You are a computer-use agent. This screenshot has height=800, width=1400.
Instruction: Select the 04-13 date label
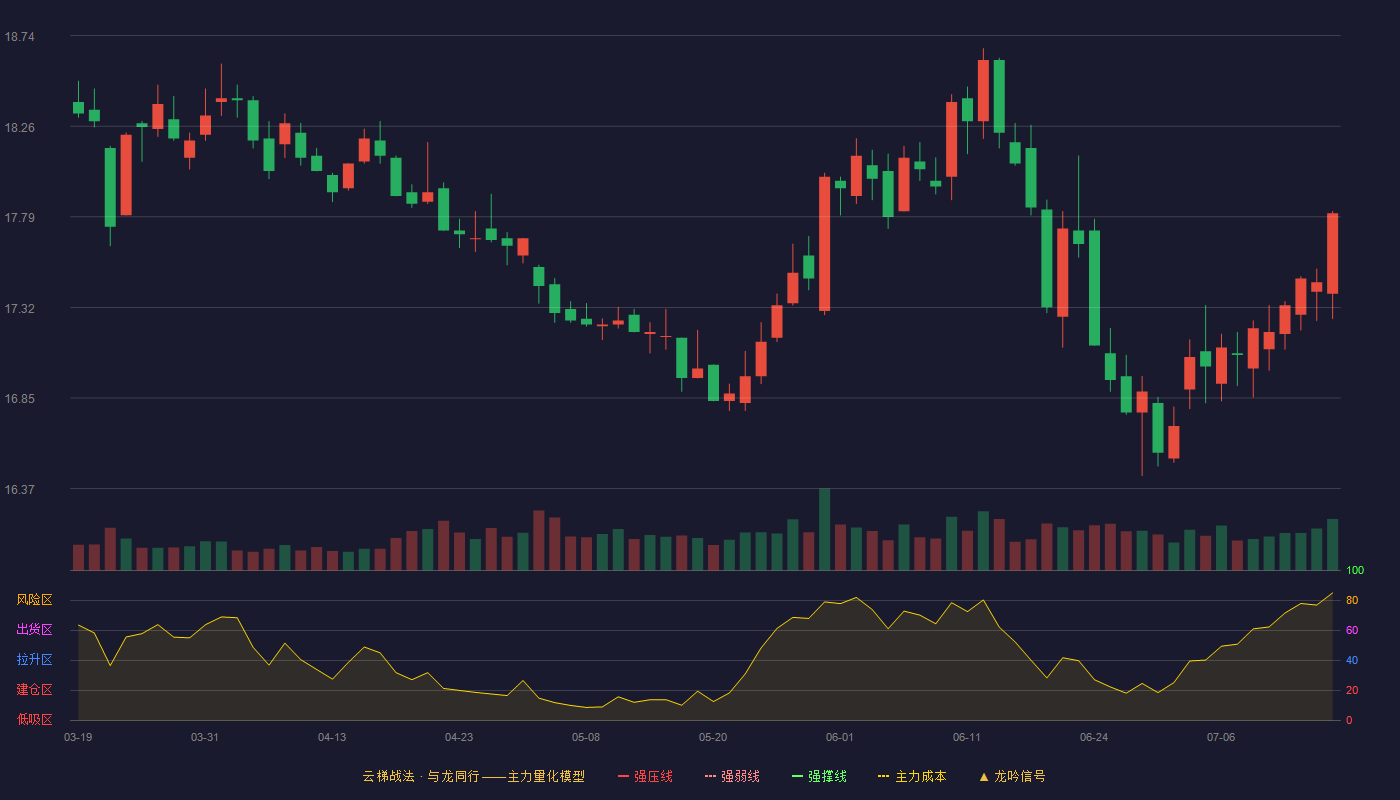coord(332,737)
